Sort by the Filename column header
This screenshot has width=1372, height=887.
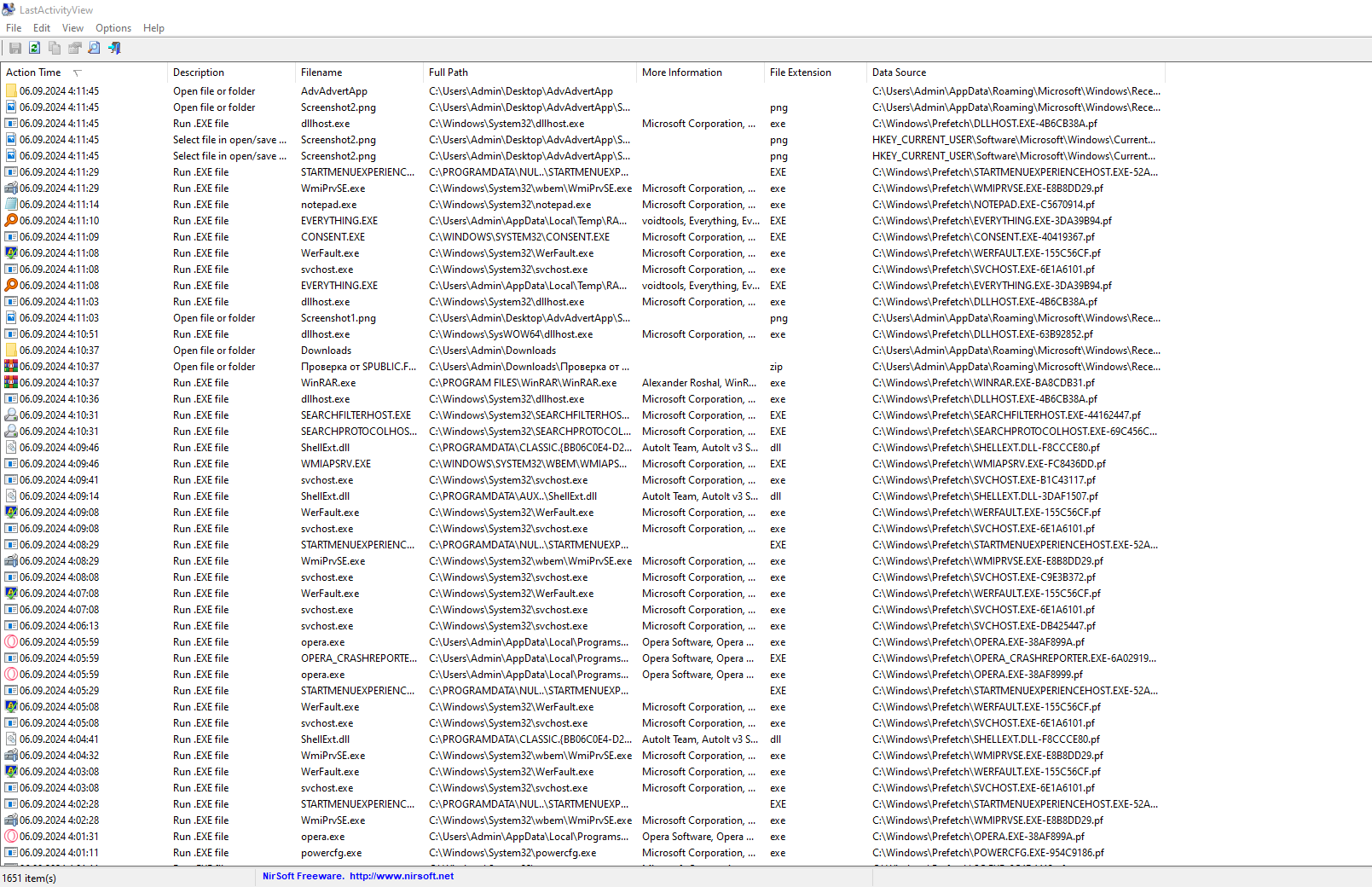coord(359,72)
